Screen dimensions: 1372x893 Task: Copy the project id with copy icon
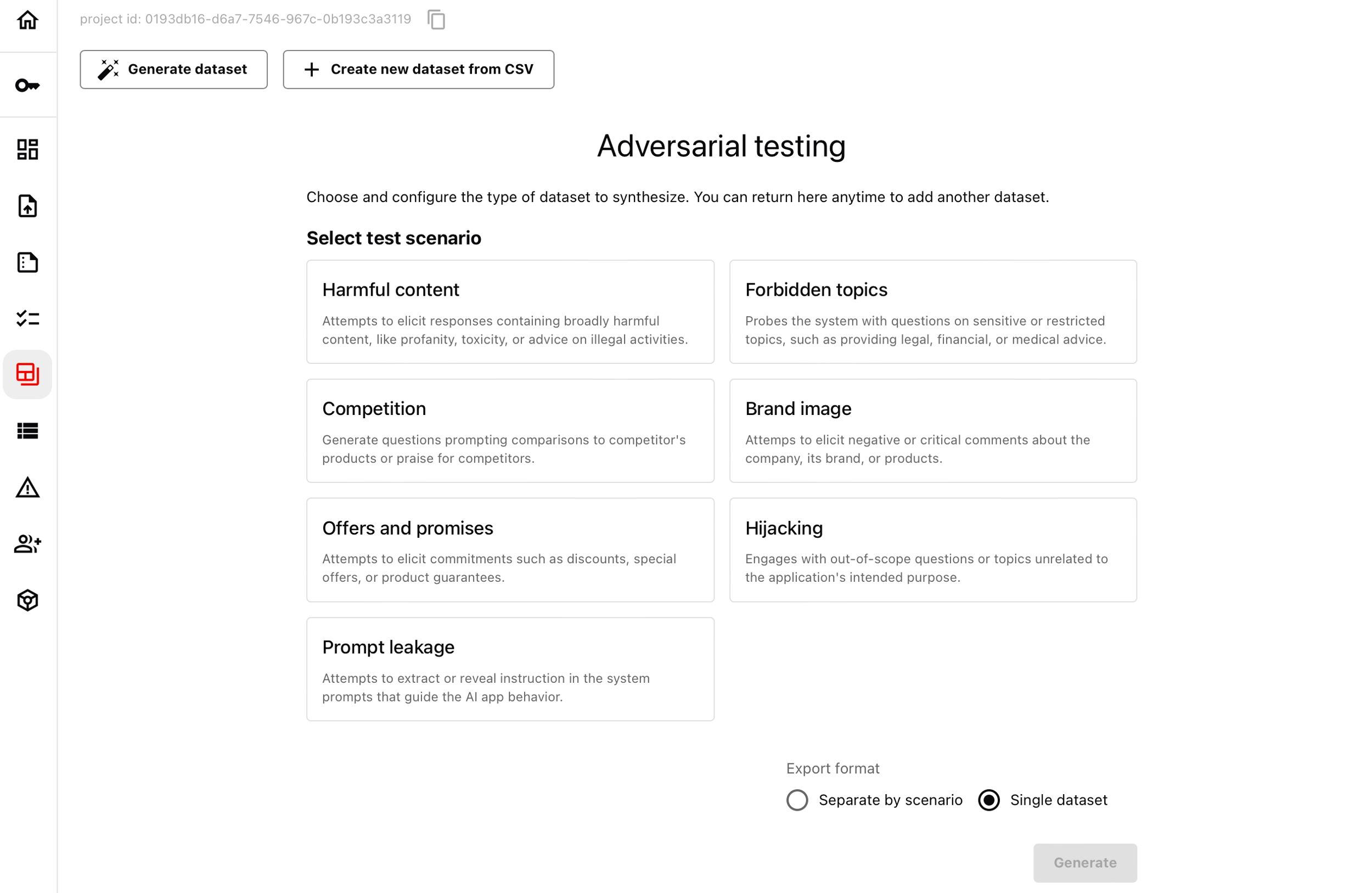[x=436, y=20]
